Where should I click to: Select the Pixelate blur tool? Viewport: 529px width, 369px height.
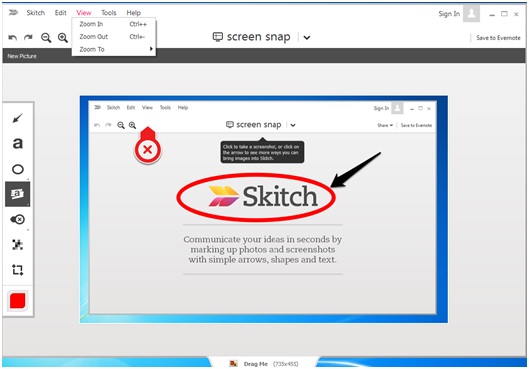pos(18,245)
